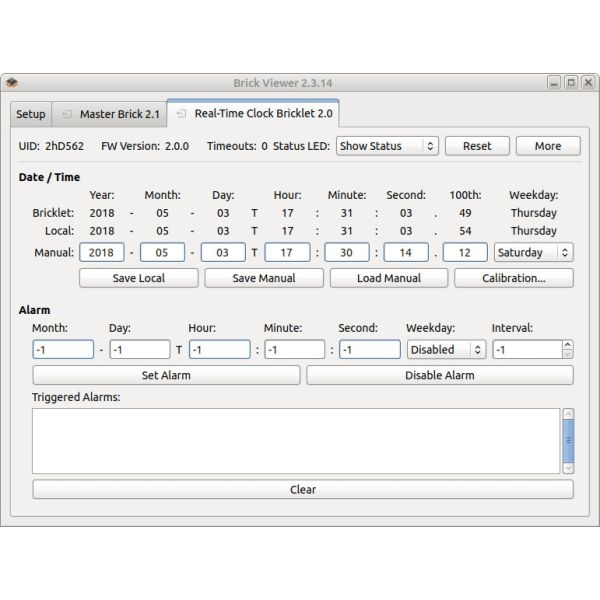Click the Triggered Alarms scrollbar thumb
Viewport: 600px width, 600px height.
point(568,441)
